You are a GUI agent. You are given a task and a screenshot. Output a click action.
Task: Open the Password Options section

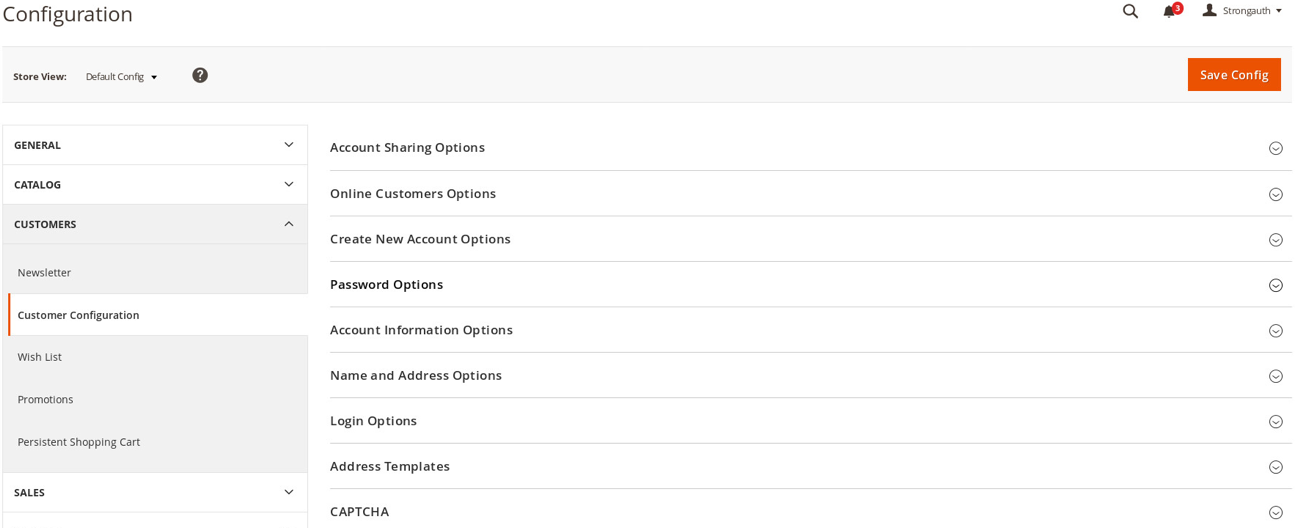[x=811, y=285]
